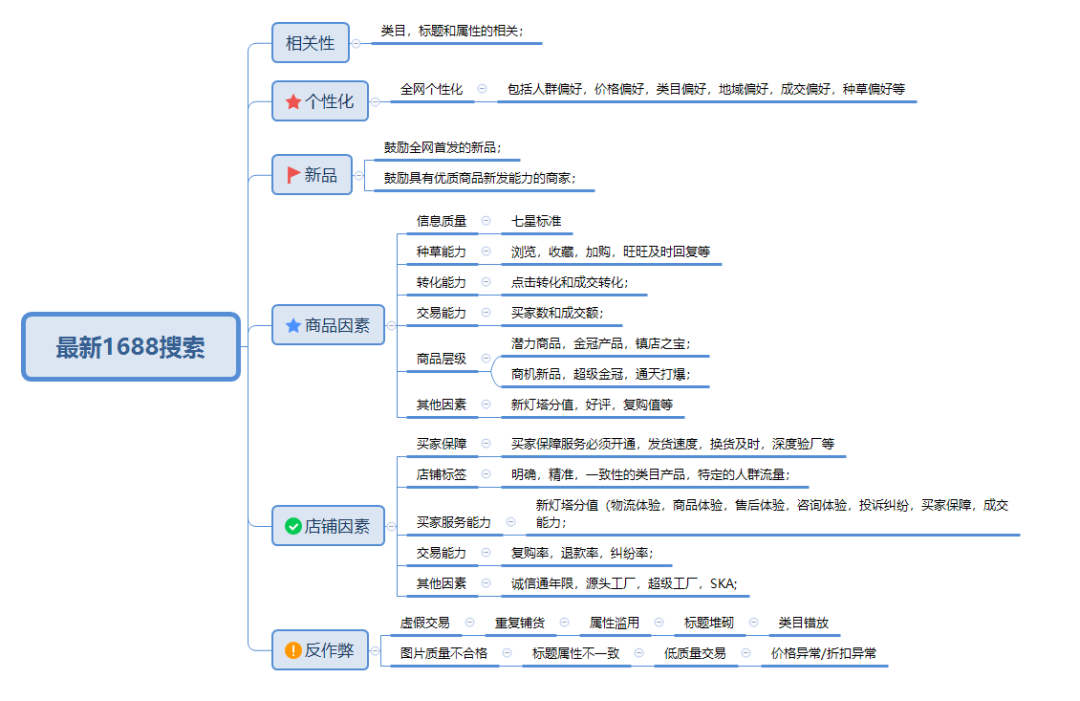Collapse the 买家保障 sub-branch toggle
The image size is (1080, 701).
[x=486, y=443]
